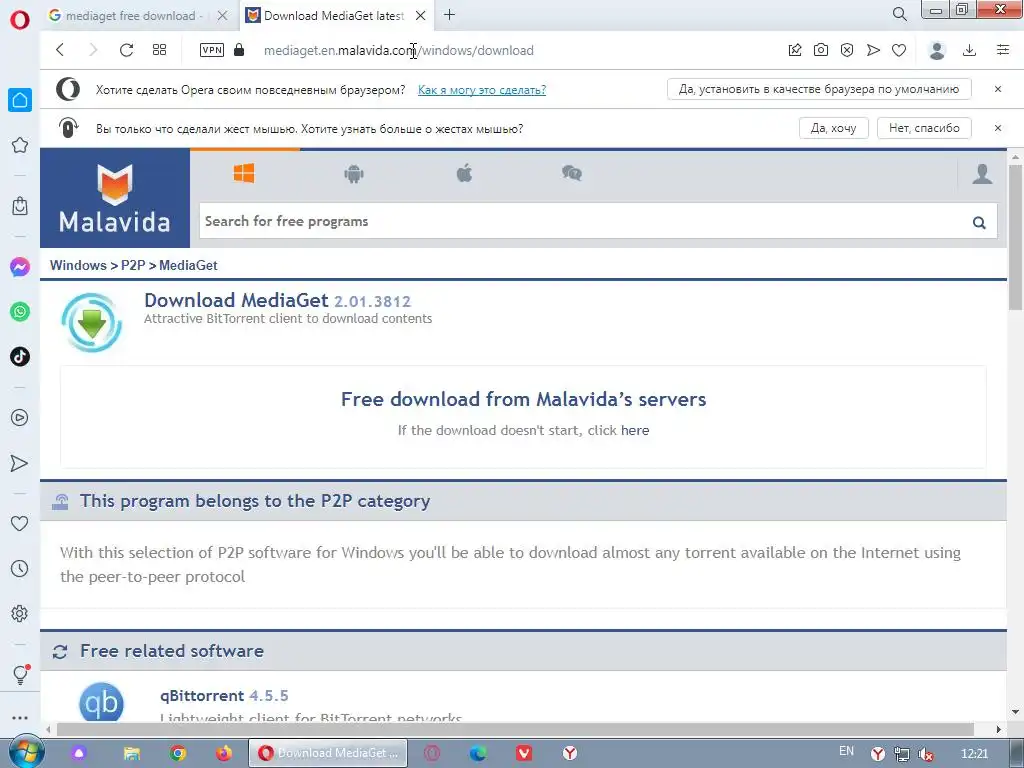Open the Windows Start button
Screen dimensions: 1024x768
point(26,753)
